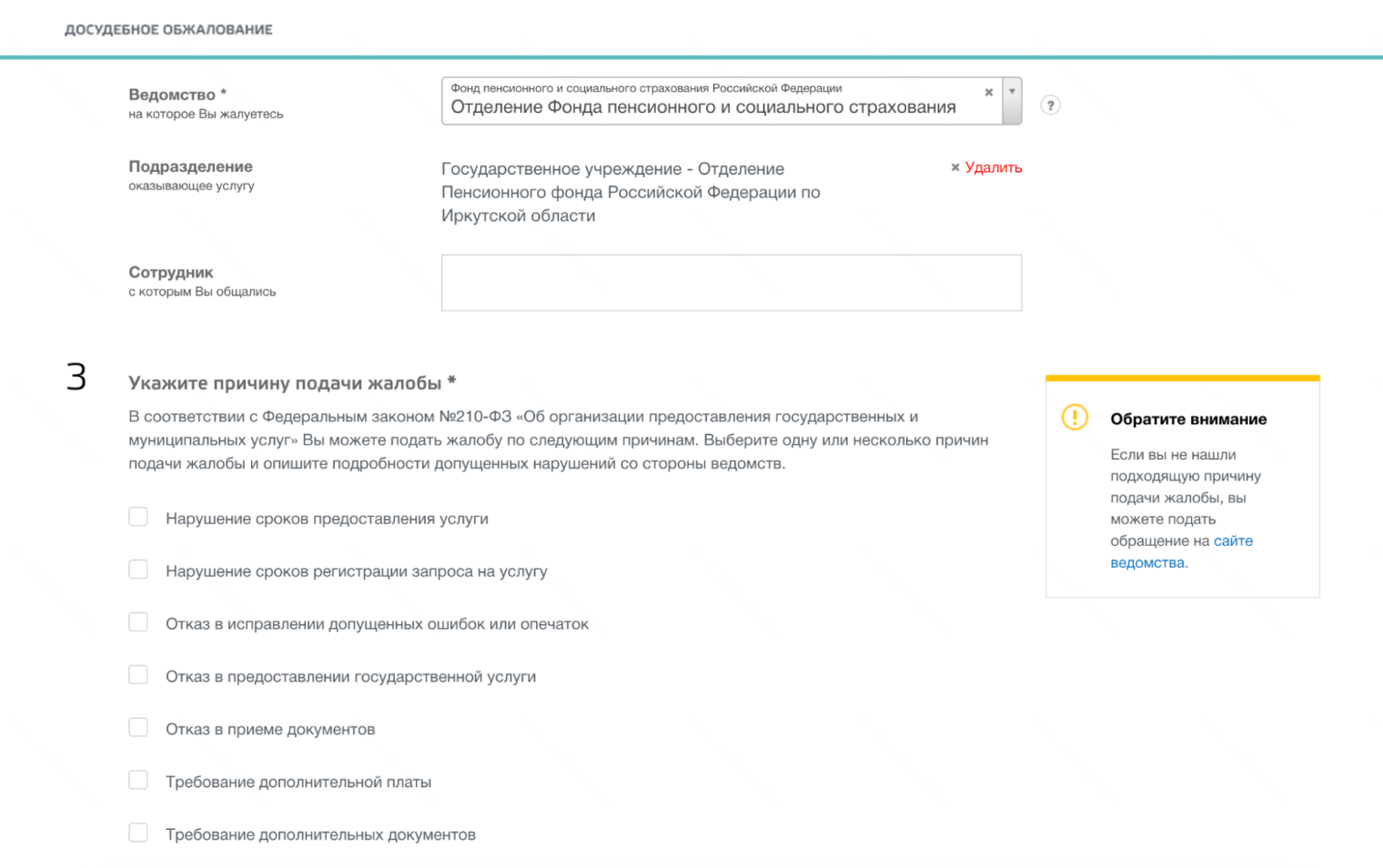Click the selected Отделение Фонда value text
The width and height of the screenshot is (1383, 868).
tap(701, 106)
